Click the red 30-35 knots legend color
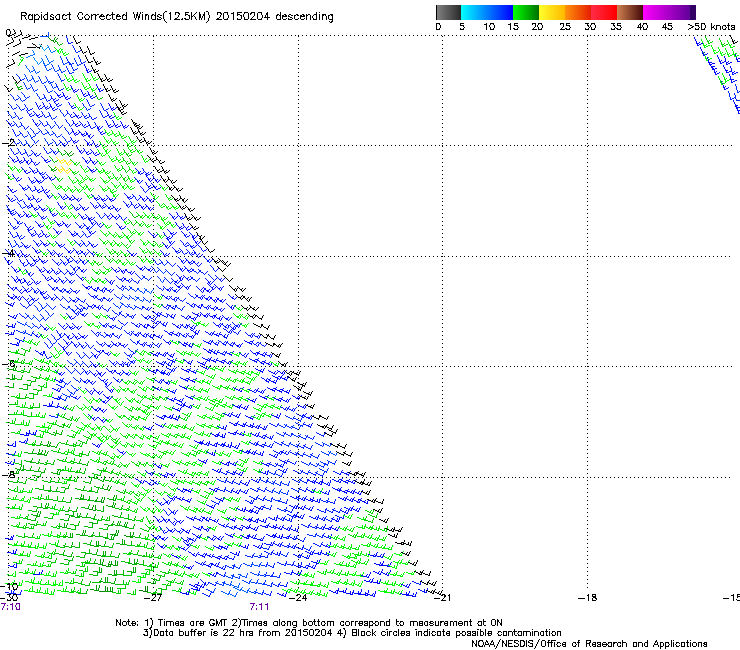The image size is (740, 650). [x=604, y=12]
